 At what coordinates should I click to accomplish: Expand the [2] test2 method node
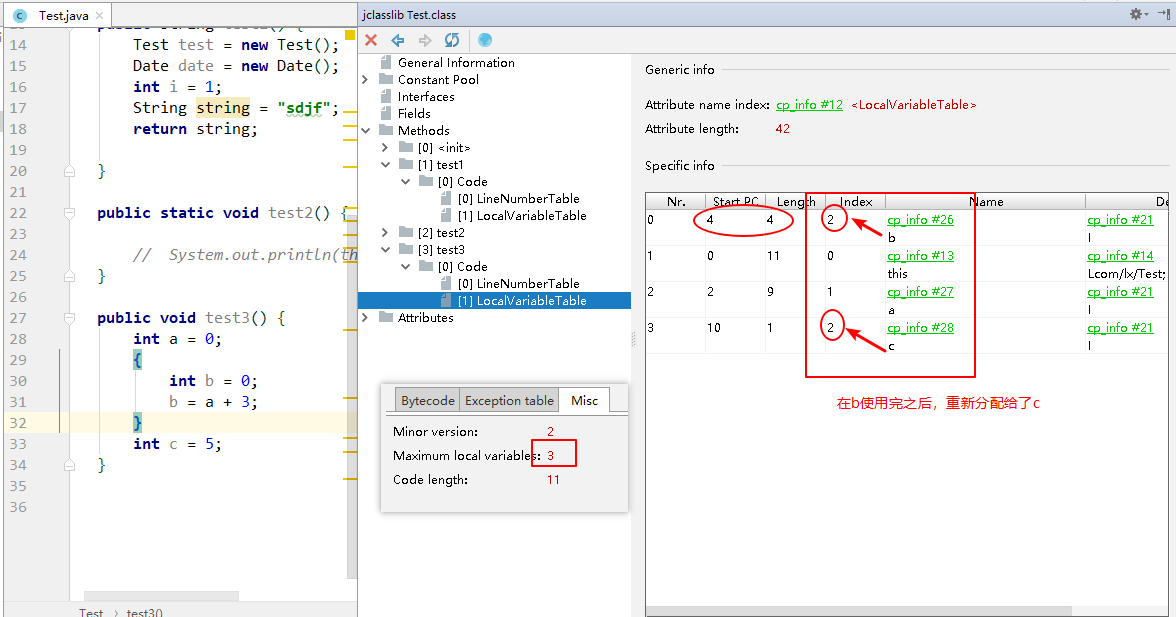click(x=386, y=232)
